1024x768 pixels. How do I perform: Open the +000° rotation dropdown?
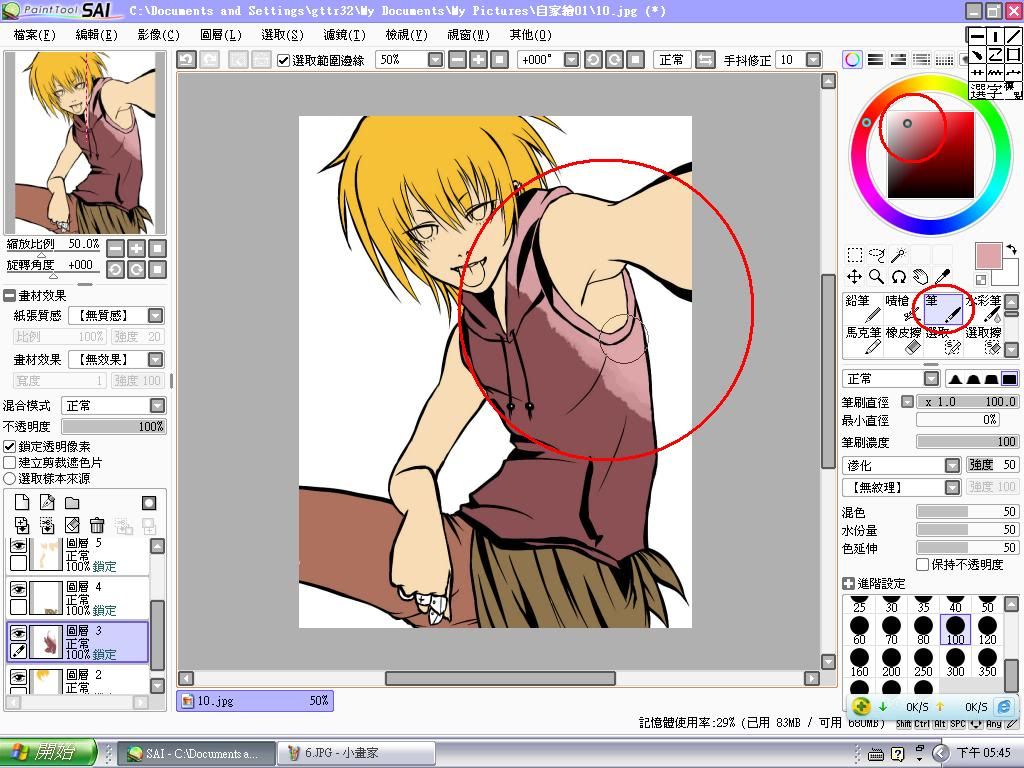pos(571,60)
